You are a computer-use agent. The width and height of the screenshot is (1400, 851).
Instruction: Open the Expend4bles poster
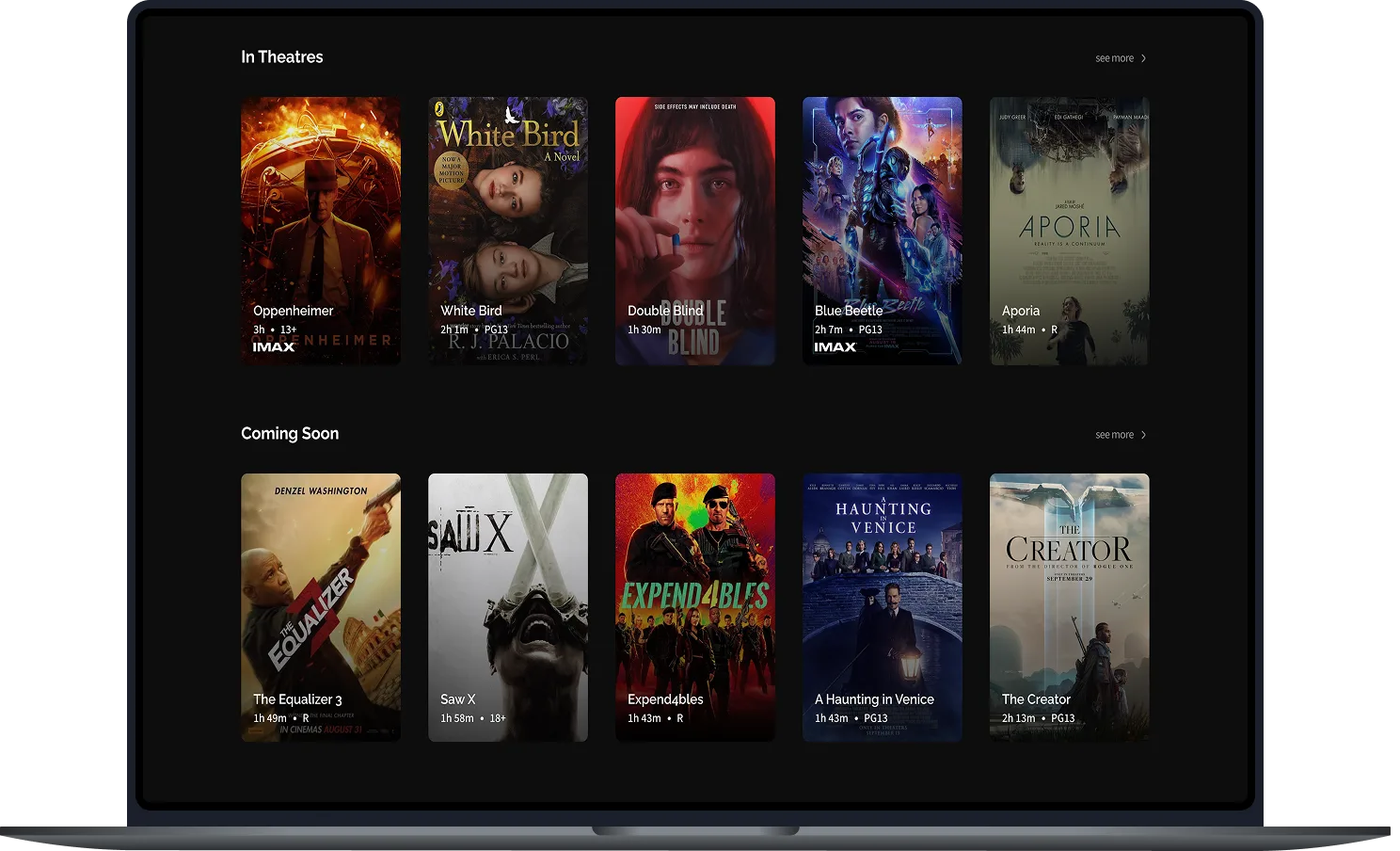695,607
